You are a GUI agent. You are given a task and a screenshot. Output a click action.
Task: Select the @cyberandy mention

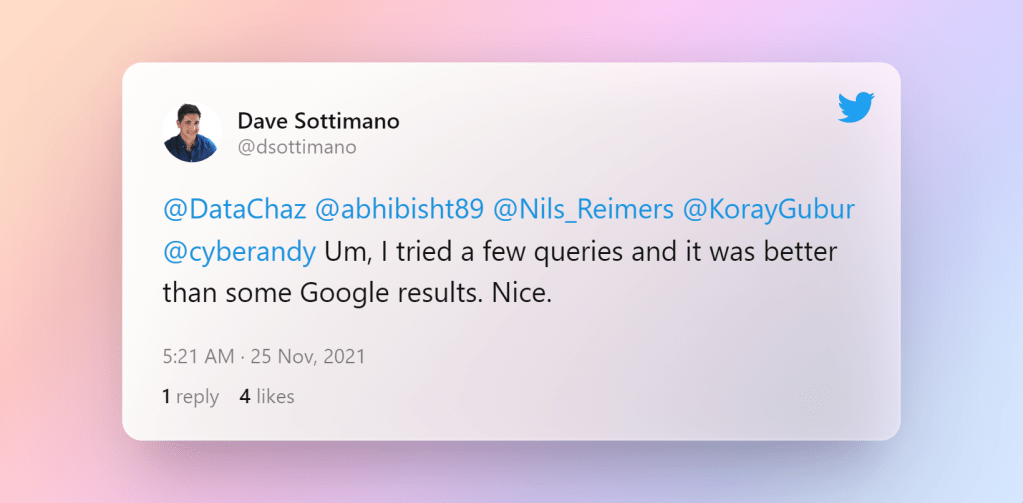pos(239,252)
